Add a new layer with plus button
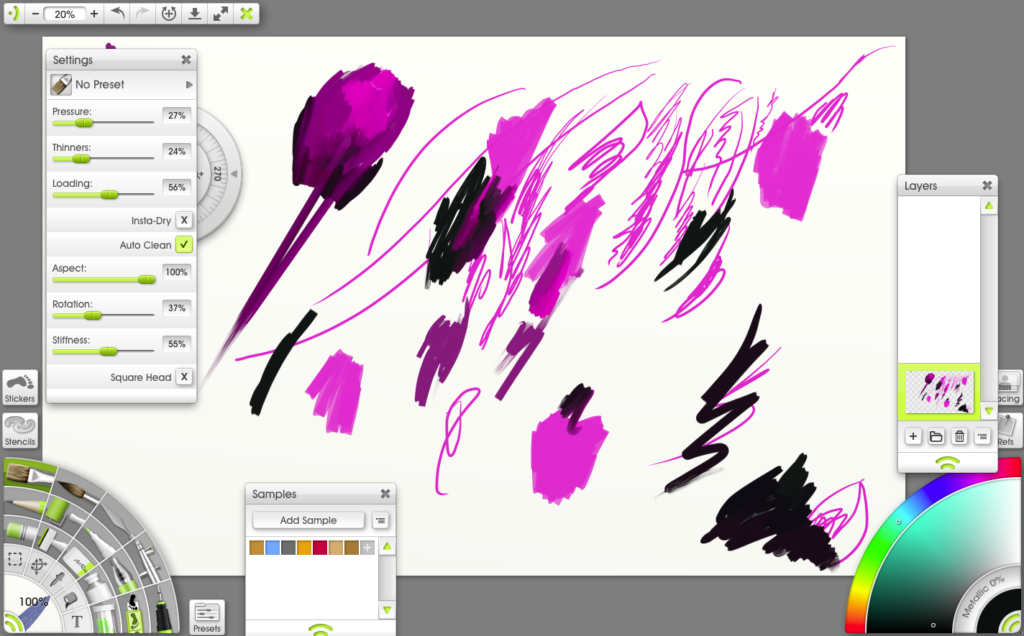Screen dimensions: 1024x636 coord(913,436)
